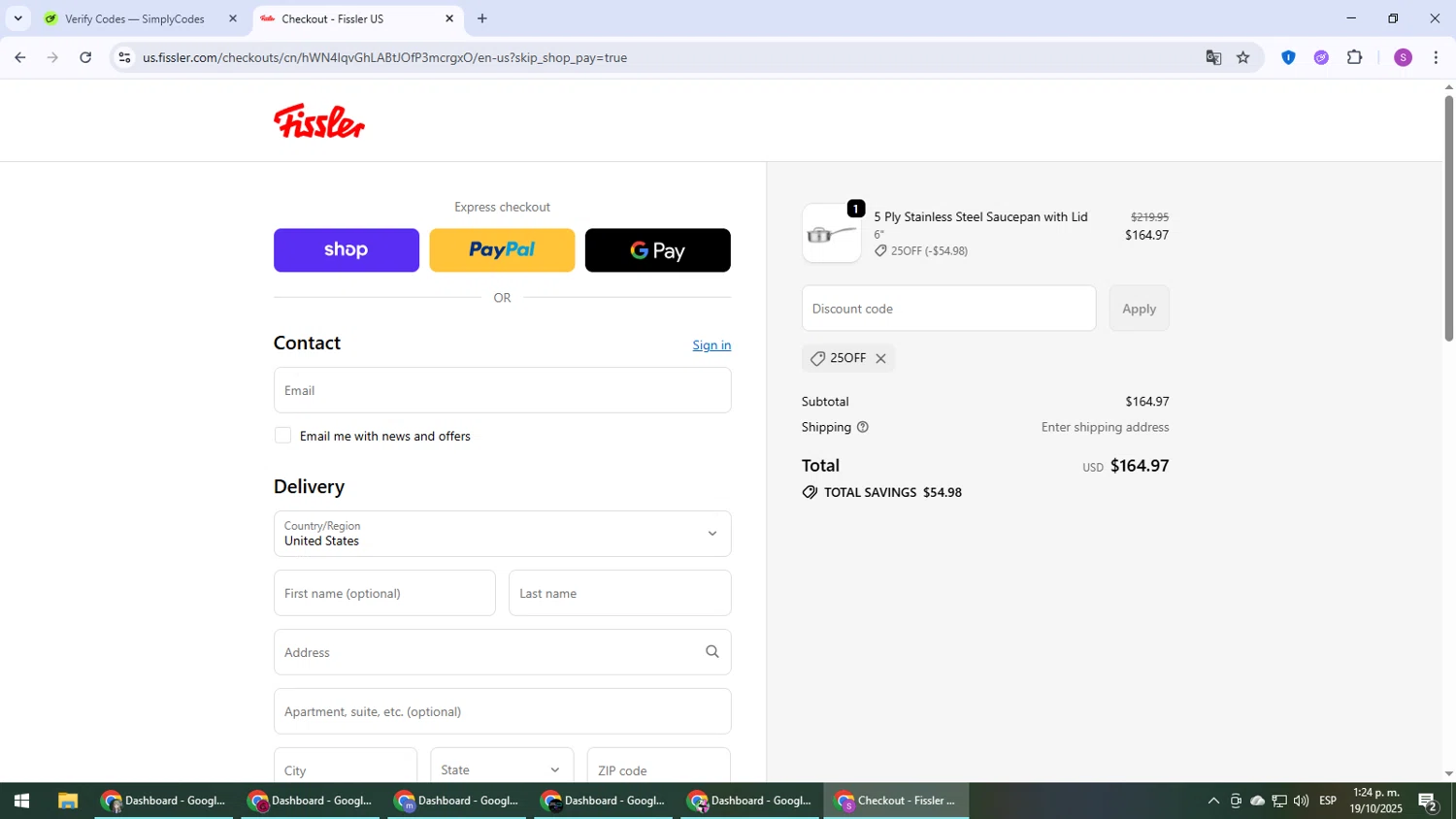This screenshot has height=819, width=1456.
Task: Click 5 Ply Stainless Steel Saucepan name
Action: [980, 217]
